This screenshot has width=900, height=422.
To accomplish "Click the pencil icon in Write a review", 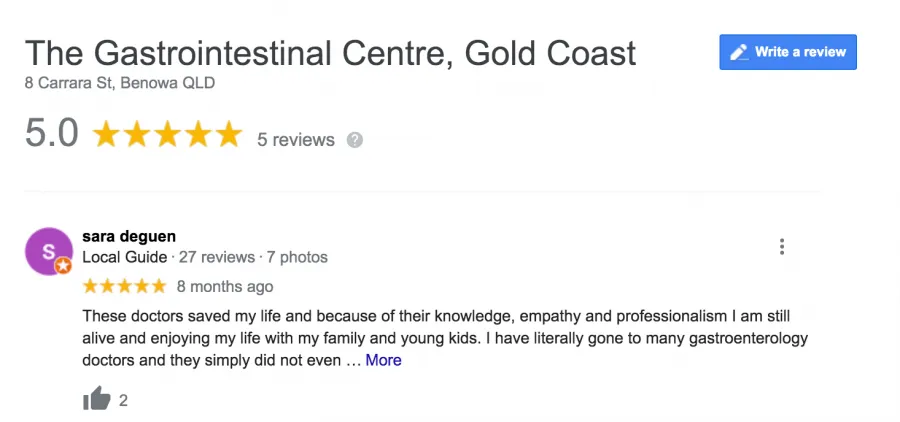I will (x=739, y=52).
